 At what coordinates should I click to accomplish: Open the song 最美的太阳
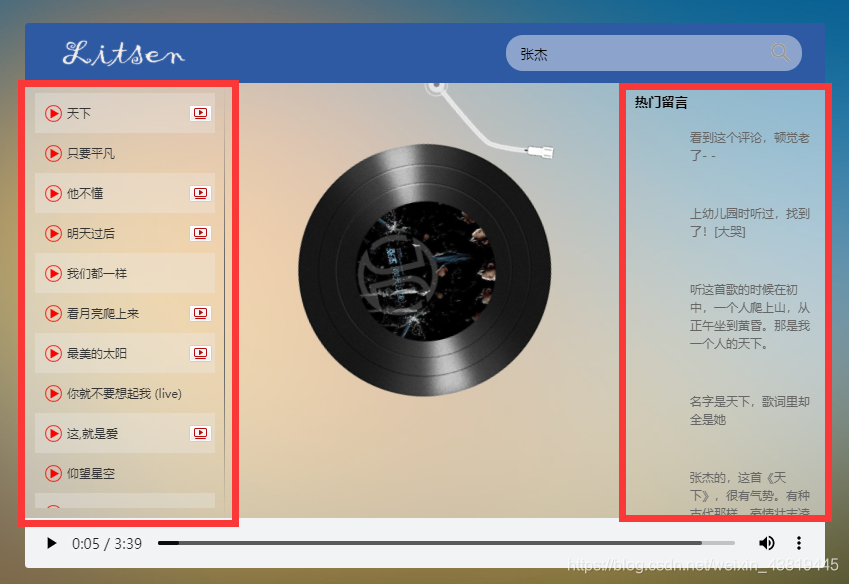95,353
